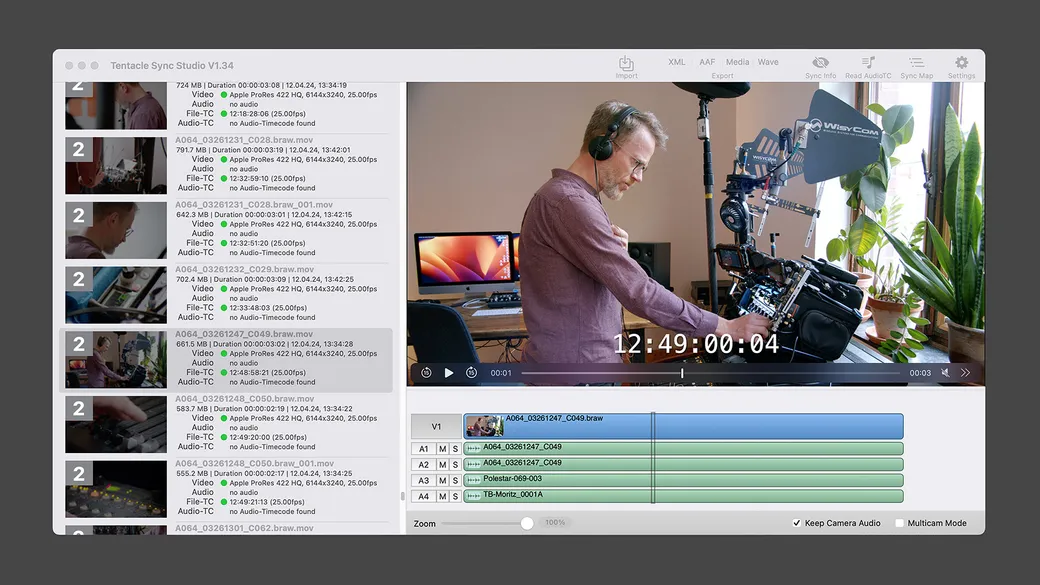Uncheck Keep Camera Audio
Screen dimensions: 1040x585
(797, 522)
